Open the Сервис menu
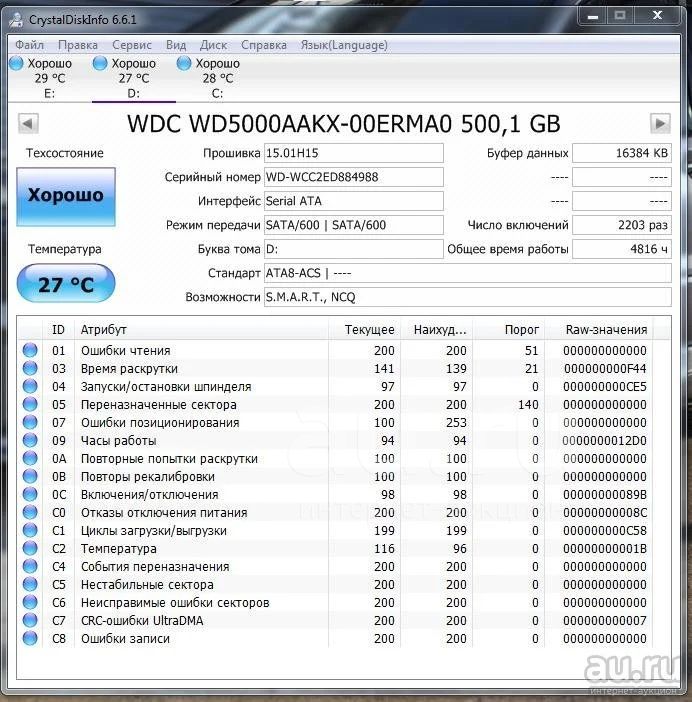This screenshot has width=692, height=702. click(x=132, y=45)
